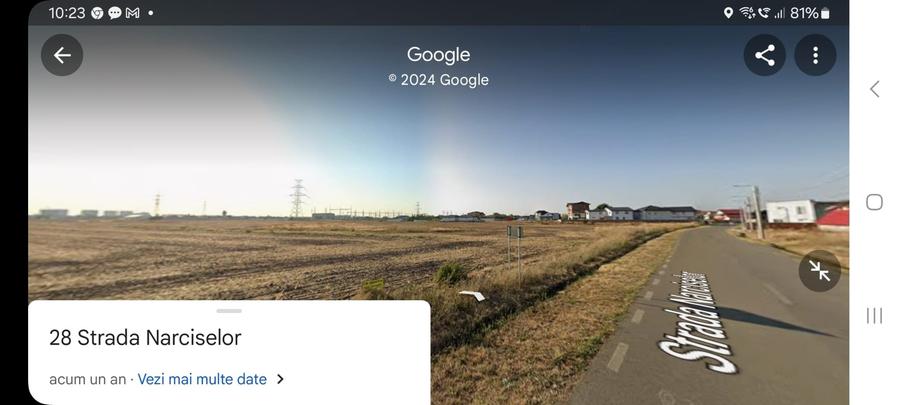Expand the bottom sheet drag handle
The image size is (900, 405).
tap(229, 311)
